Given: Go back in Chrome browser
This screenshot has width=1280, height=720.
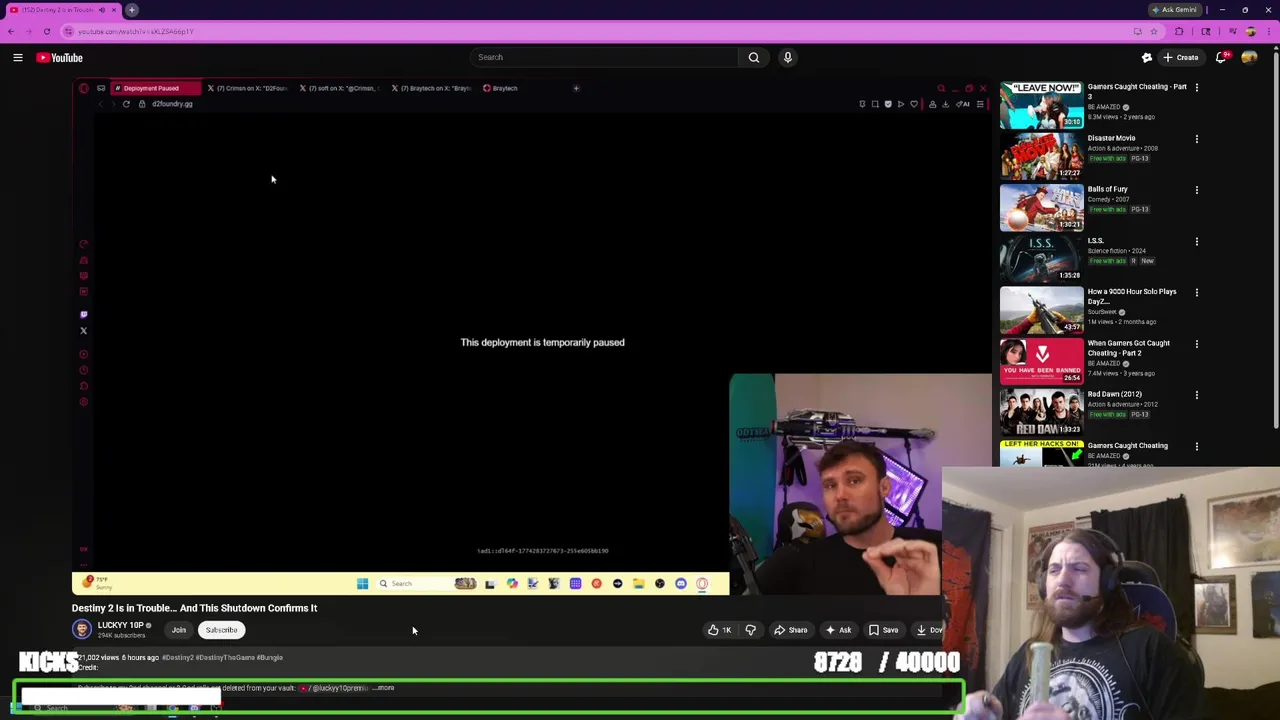Looking at the screenshot, I should click(11, 31).
